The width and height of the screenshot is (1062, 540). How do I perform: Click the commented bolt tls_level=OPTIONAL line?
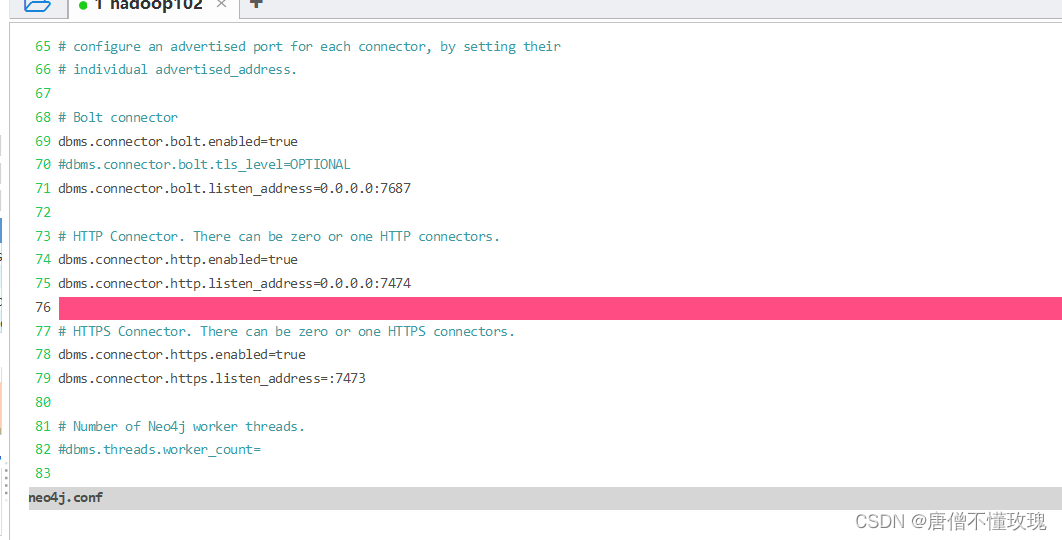tap(205, 165)
